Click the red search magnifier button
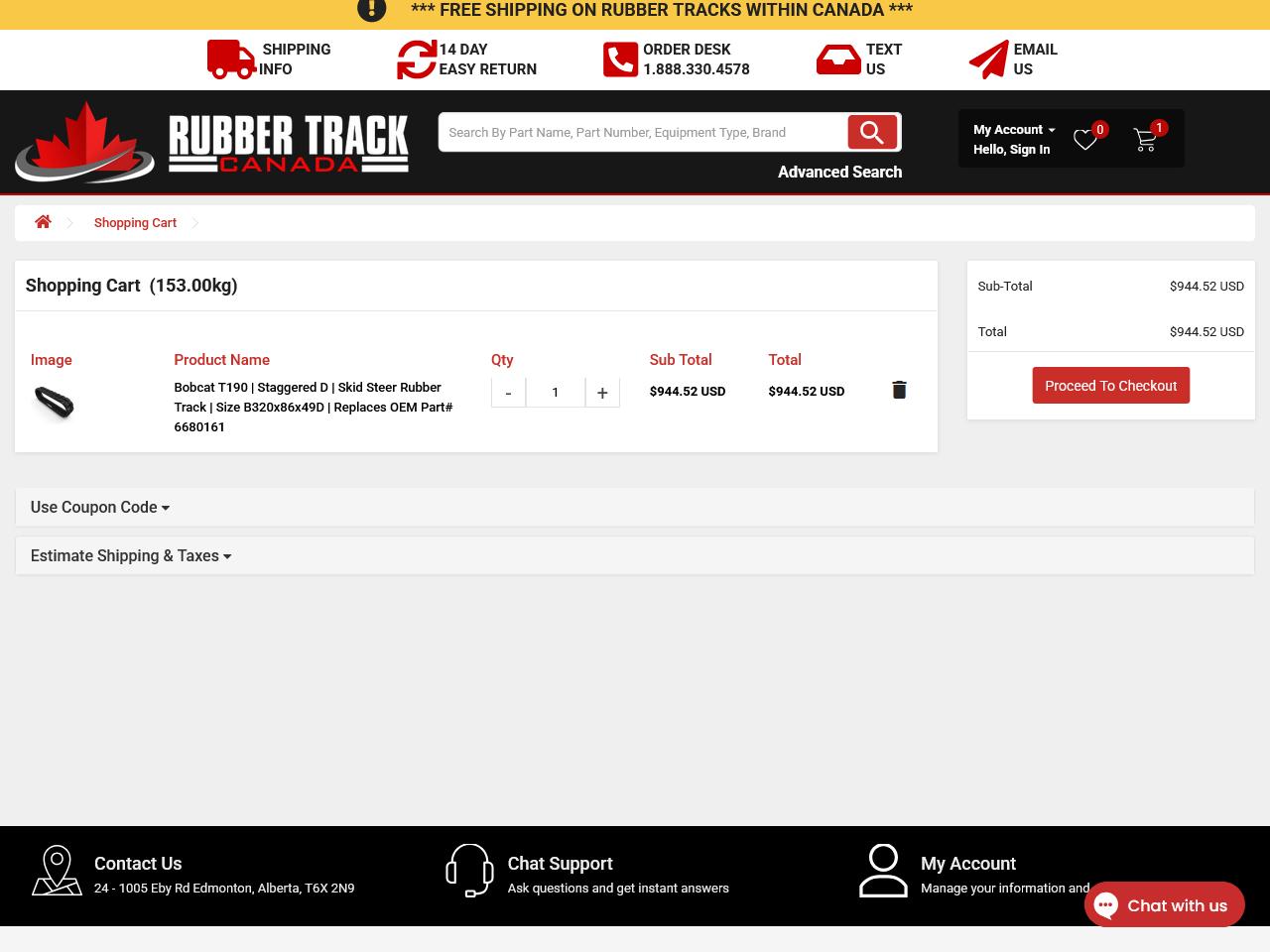1270x952 pixels. (872, 132)
